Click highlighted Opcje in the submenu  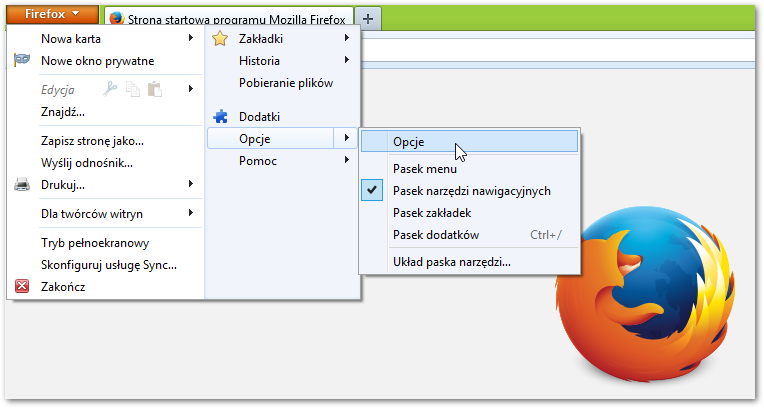(x=469, y=142)
